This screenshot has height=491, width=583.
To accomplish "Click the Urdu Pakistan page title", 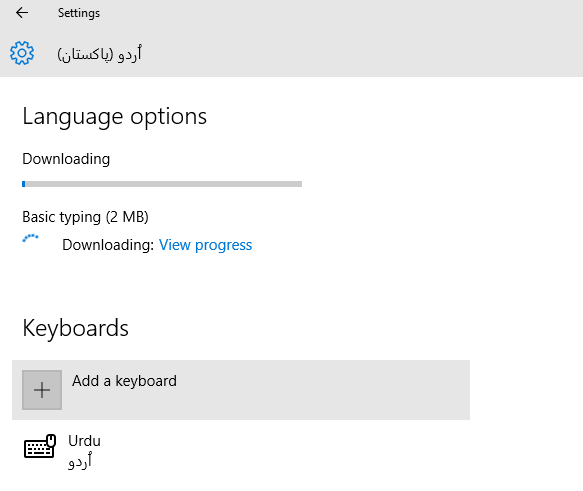I will click(99, 54).
